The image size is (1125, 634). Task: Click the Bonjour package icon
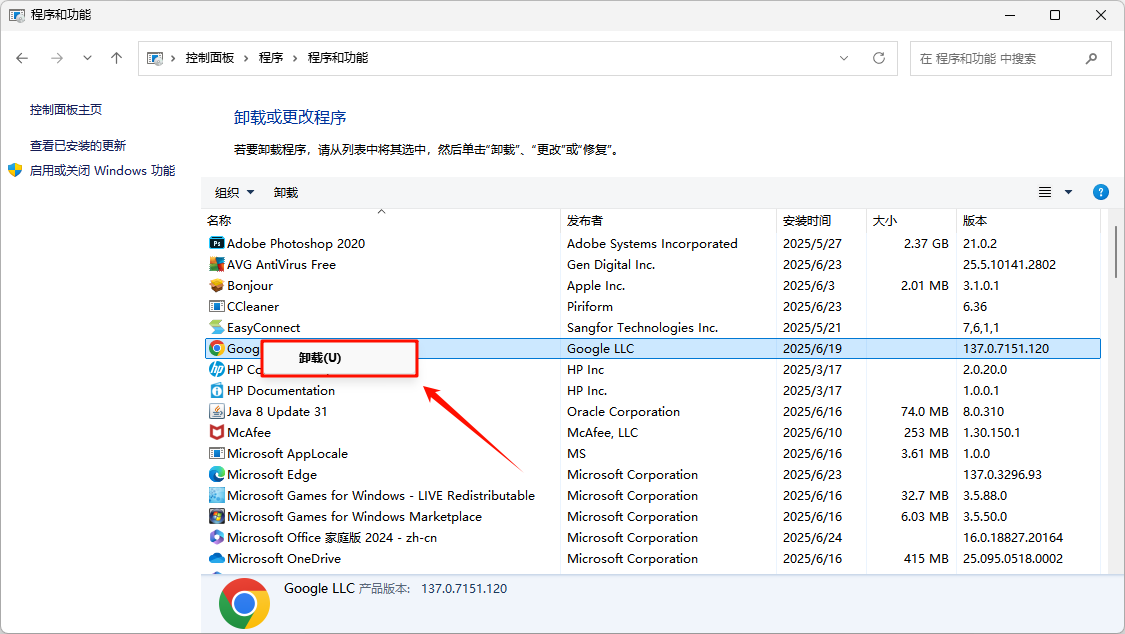pyautogui.click(x=217, y=285)
